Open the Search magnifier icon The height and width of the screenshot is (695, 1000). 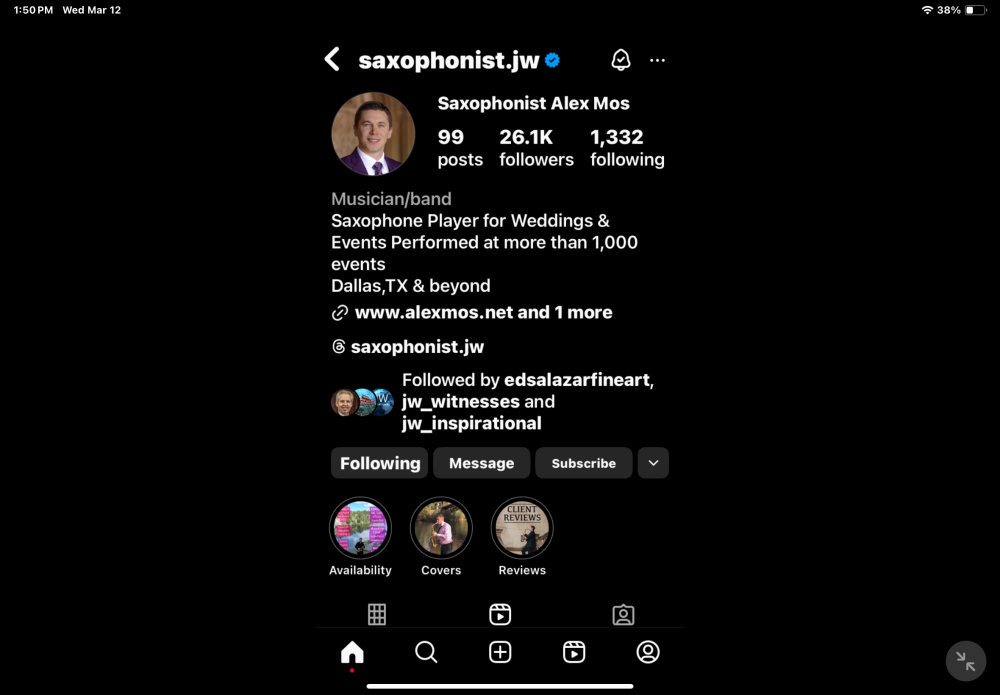(426, 652)
